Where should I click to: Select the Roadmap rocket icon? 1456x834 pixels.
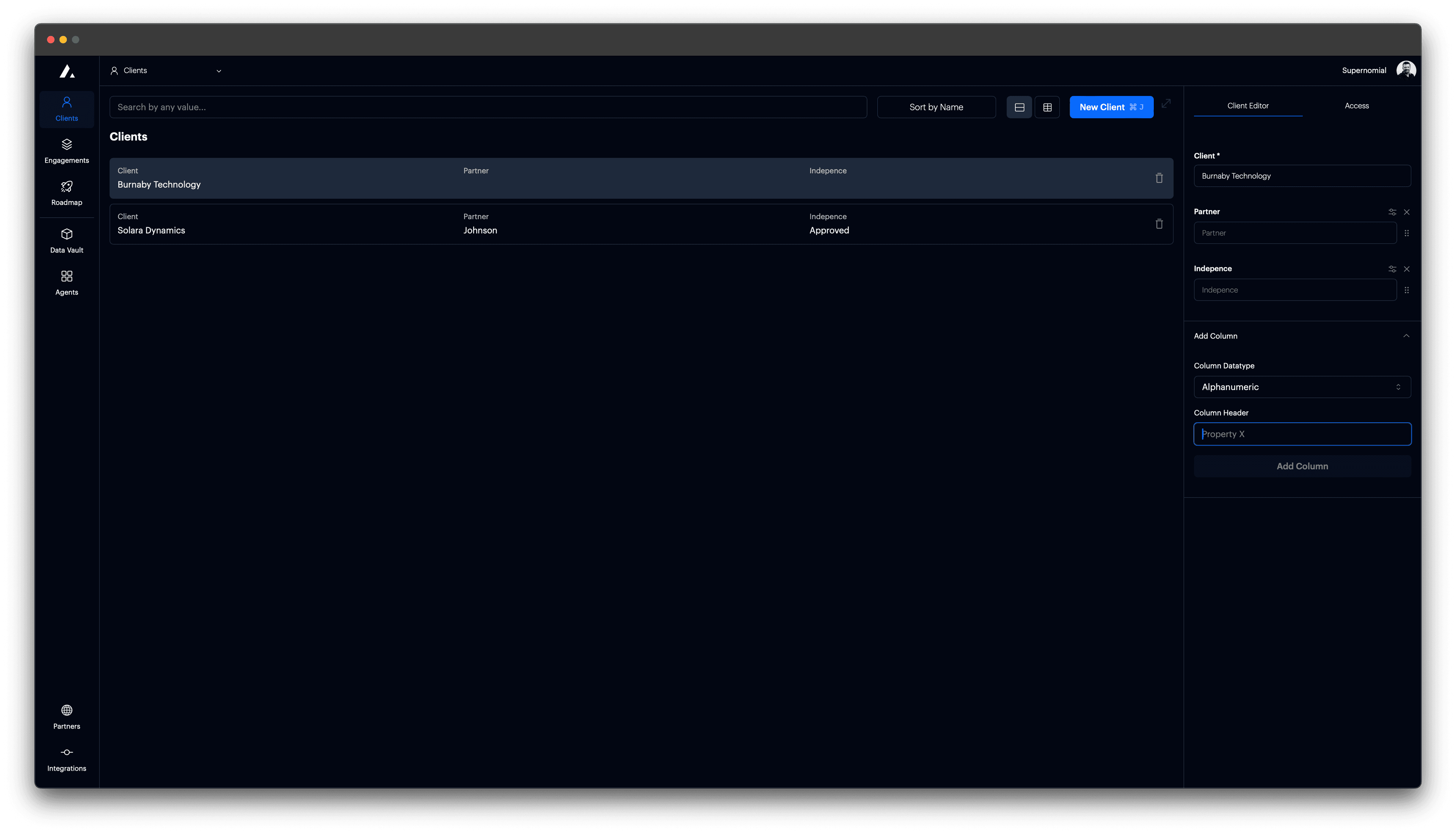[66, 193]
